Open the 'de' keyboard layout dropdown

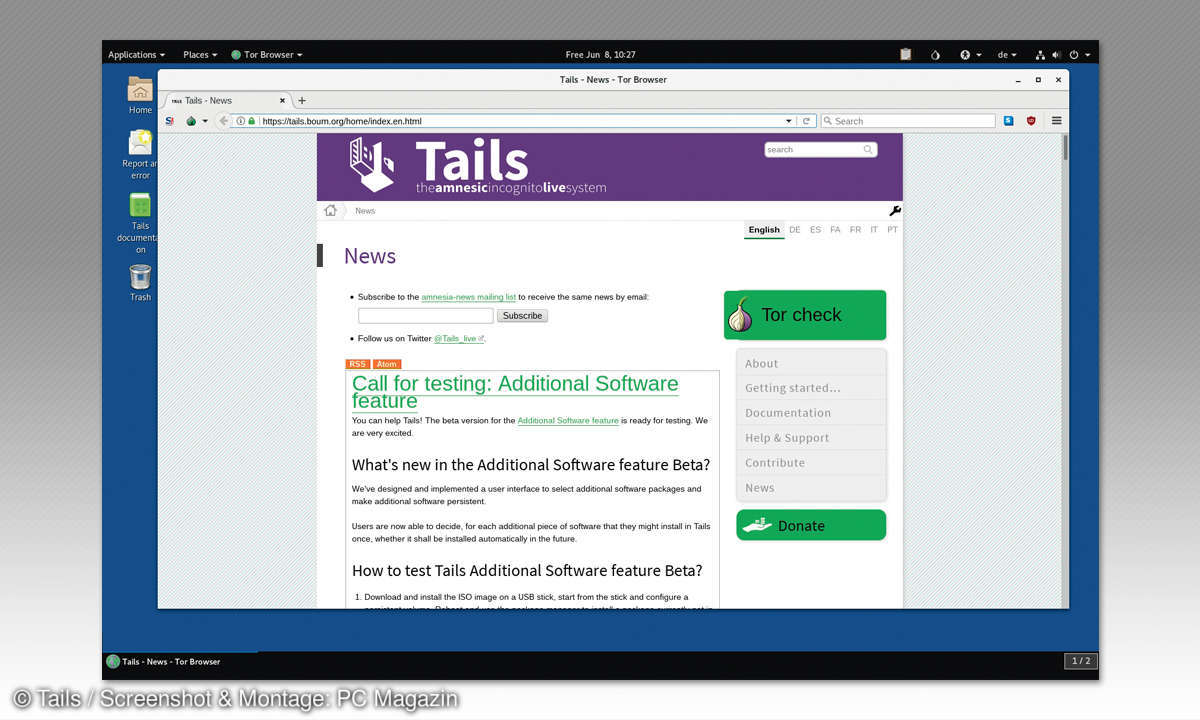tap(1007, 55)
